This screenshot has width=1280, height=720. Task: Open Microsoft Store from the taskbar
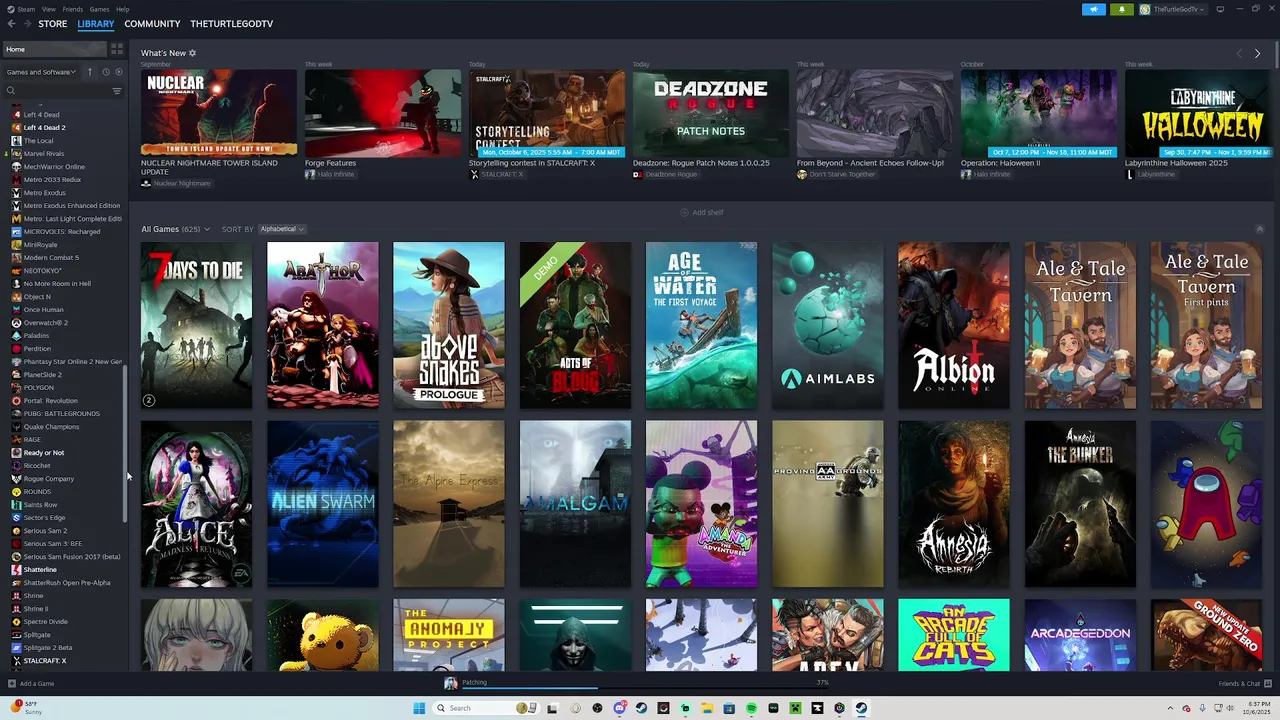[x=729, y=708]
